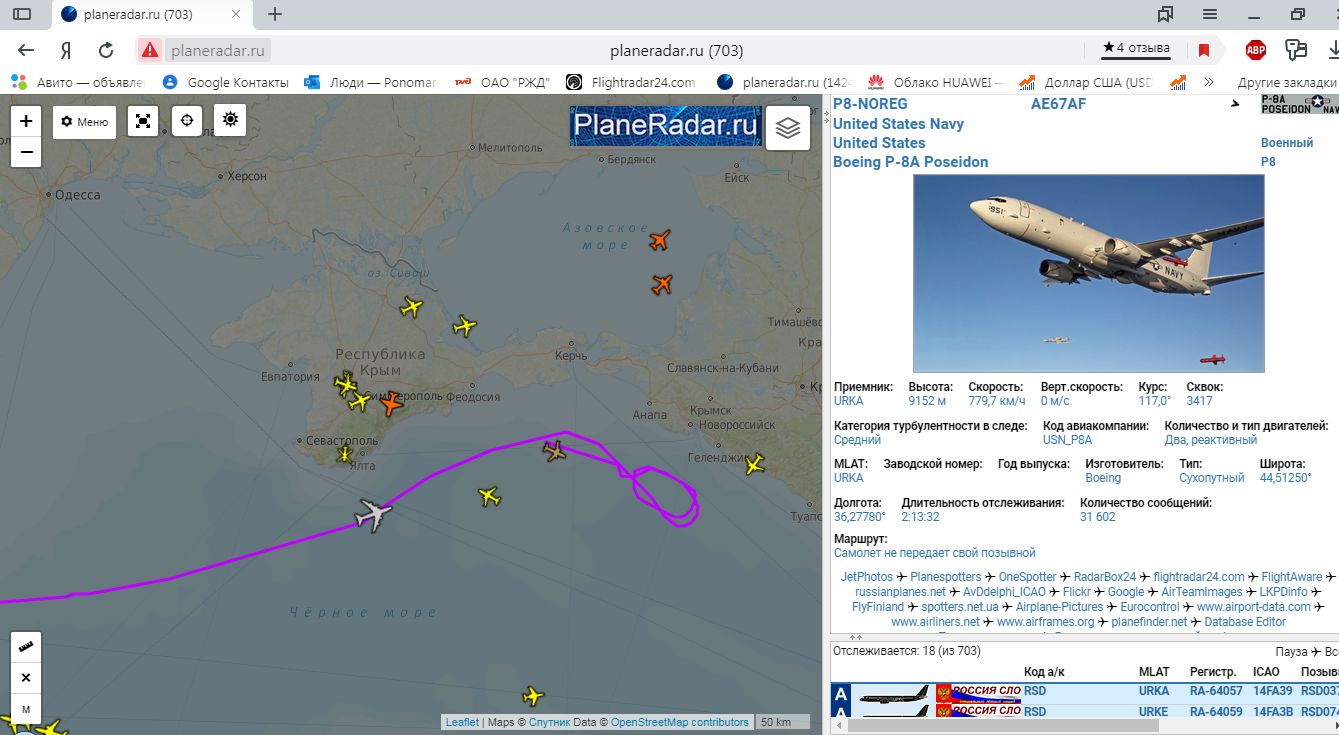Click the P8-NOREG registration link
The height and width of the screenshot is (735, 1339).
[870, 104]
